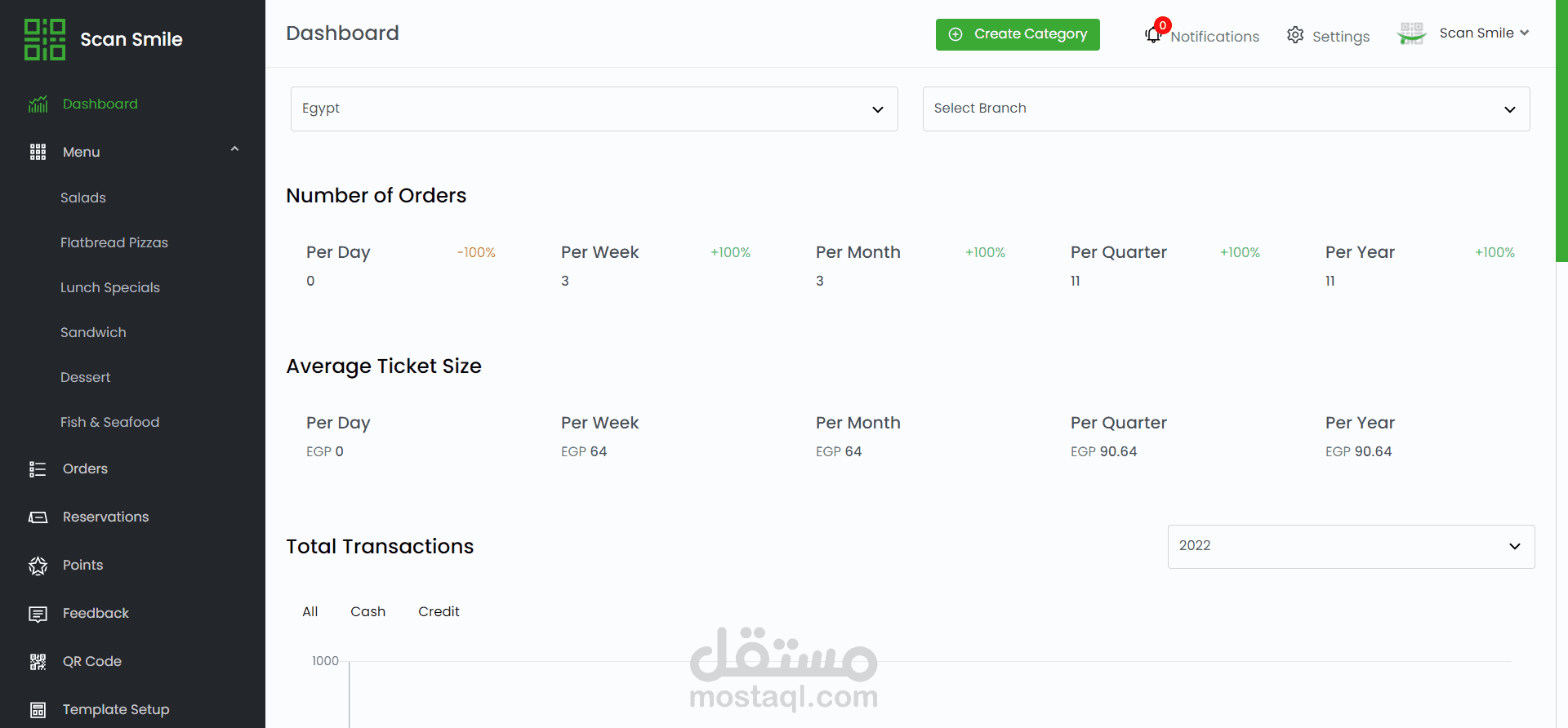This screenshot has width=1568, height=728.
Task: Click the Settings link
Action: [x=1340, y=37]
